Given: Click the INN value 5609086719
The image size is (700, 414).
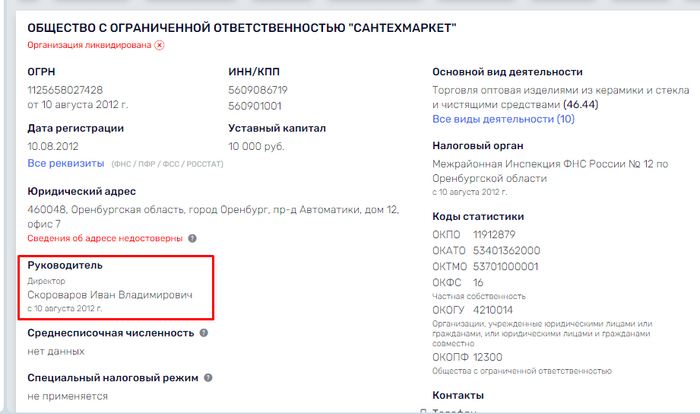Looking at the screenshot, I should coord(258,90).
